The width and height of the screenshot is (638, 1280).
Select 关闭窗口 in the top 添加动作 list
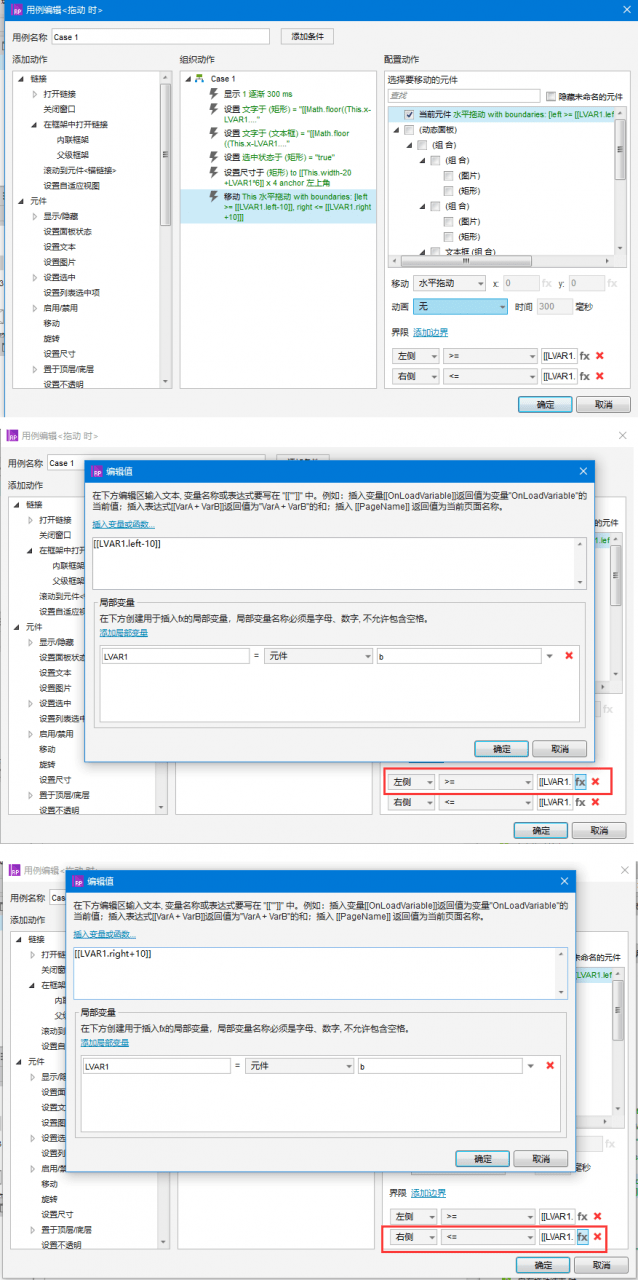click(x=59, y=108)
